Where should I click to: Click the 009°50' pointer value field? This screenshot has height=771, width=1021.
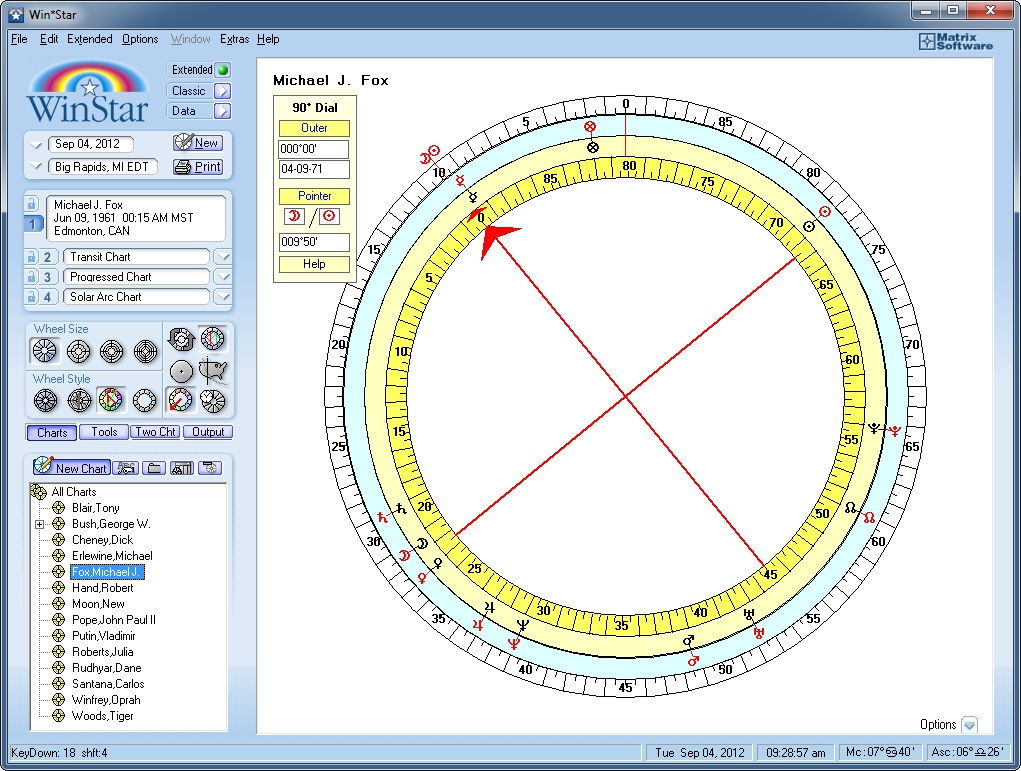[314, 242]
